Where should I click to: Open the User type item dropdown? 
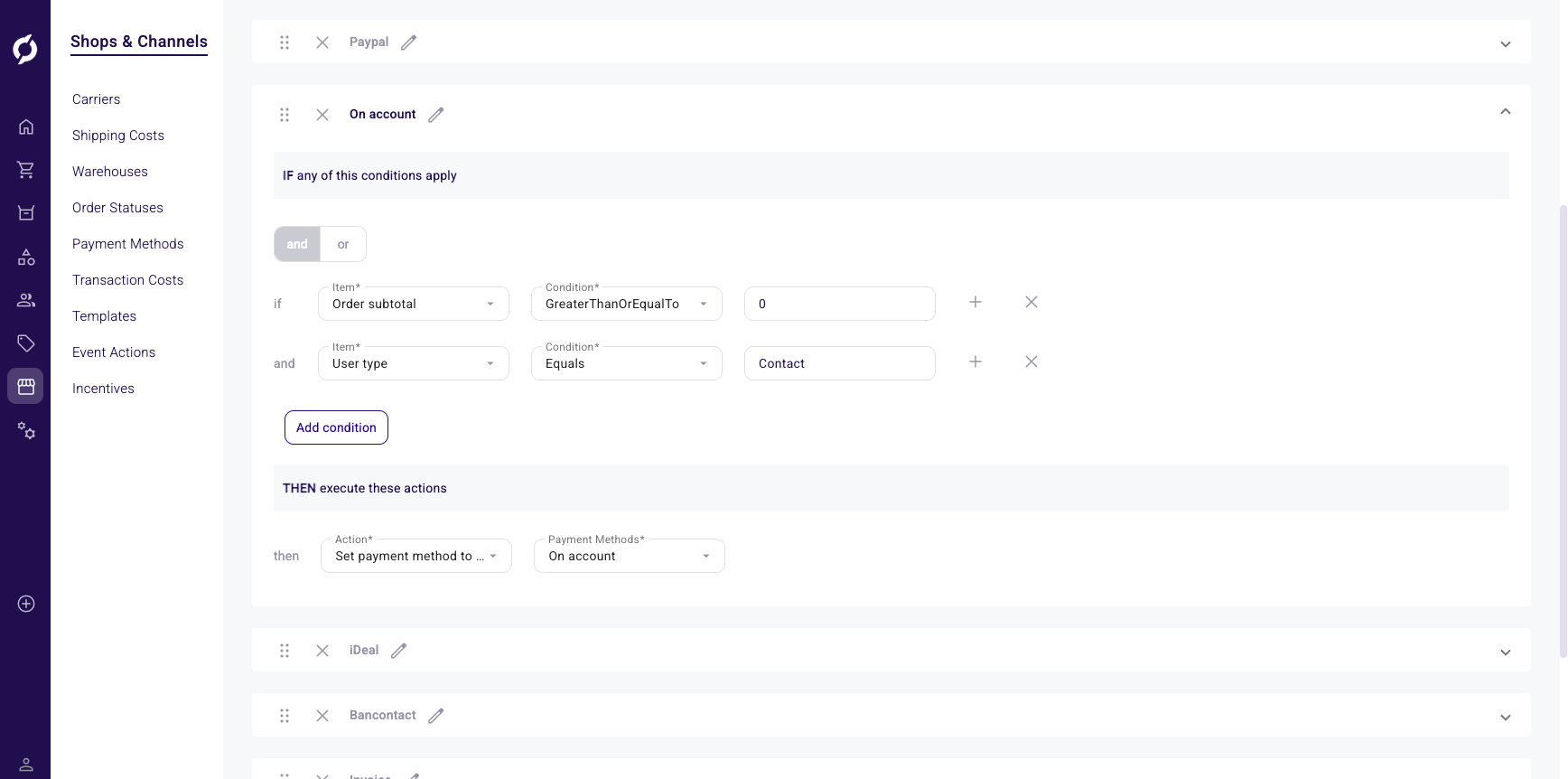click(x=414, y=363)
